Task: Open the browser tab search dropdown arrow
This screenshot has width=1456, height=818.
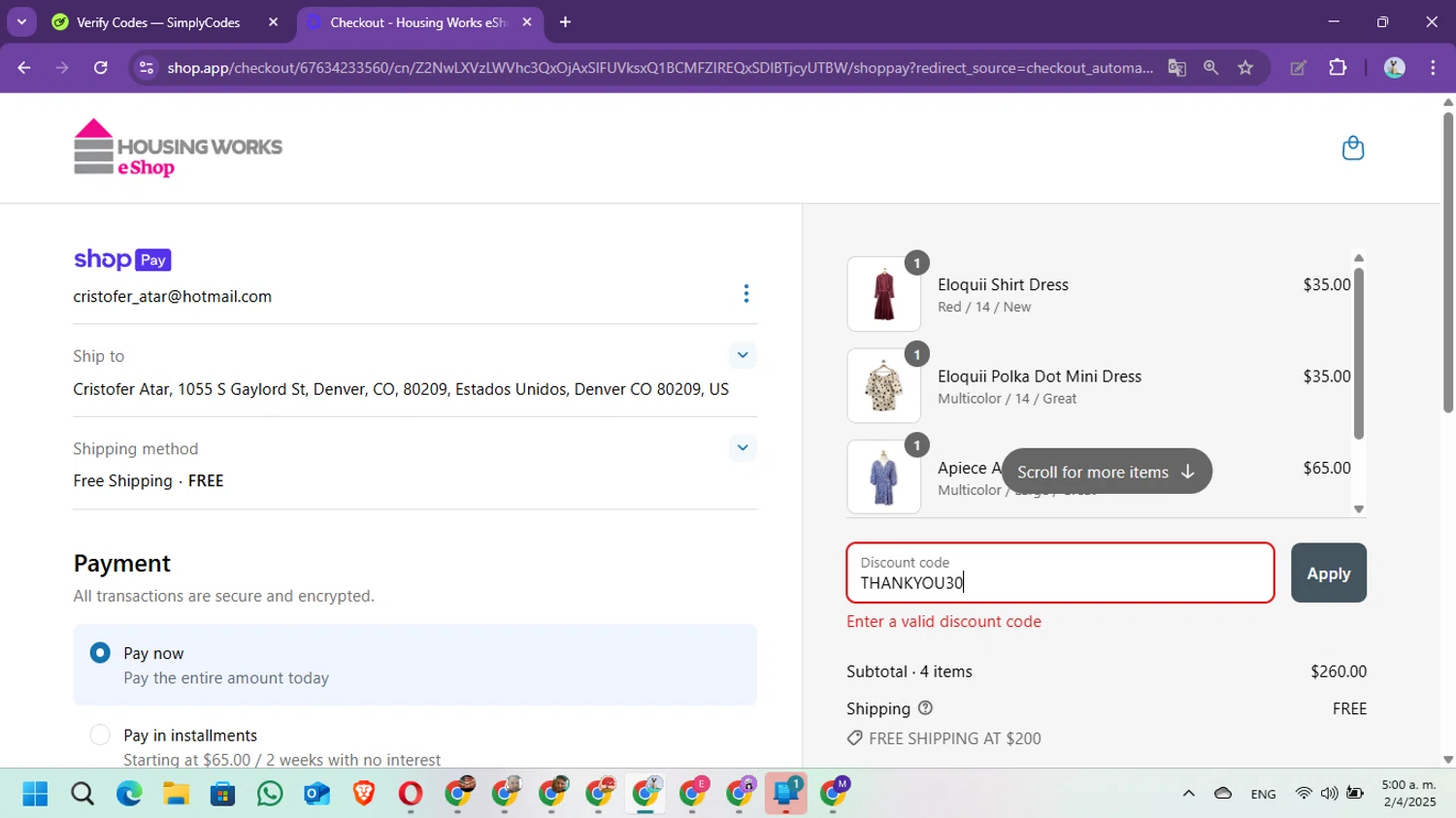Action: tap(21, 21)
